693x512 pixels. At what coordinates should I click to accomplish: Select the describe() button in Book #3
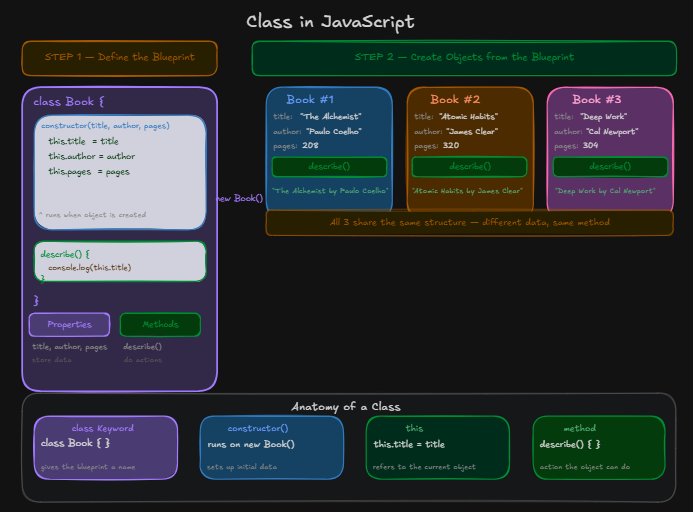point(610,167)
